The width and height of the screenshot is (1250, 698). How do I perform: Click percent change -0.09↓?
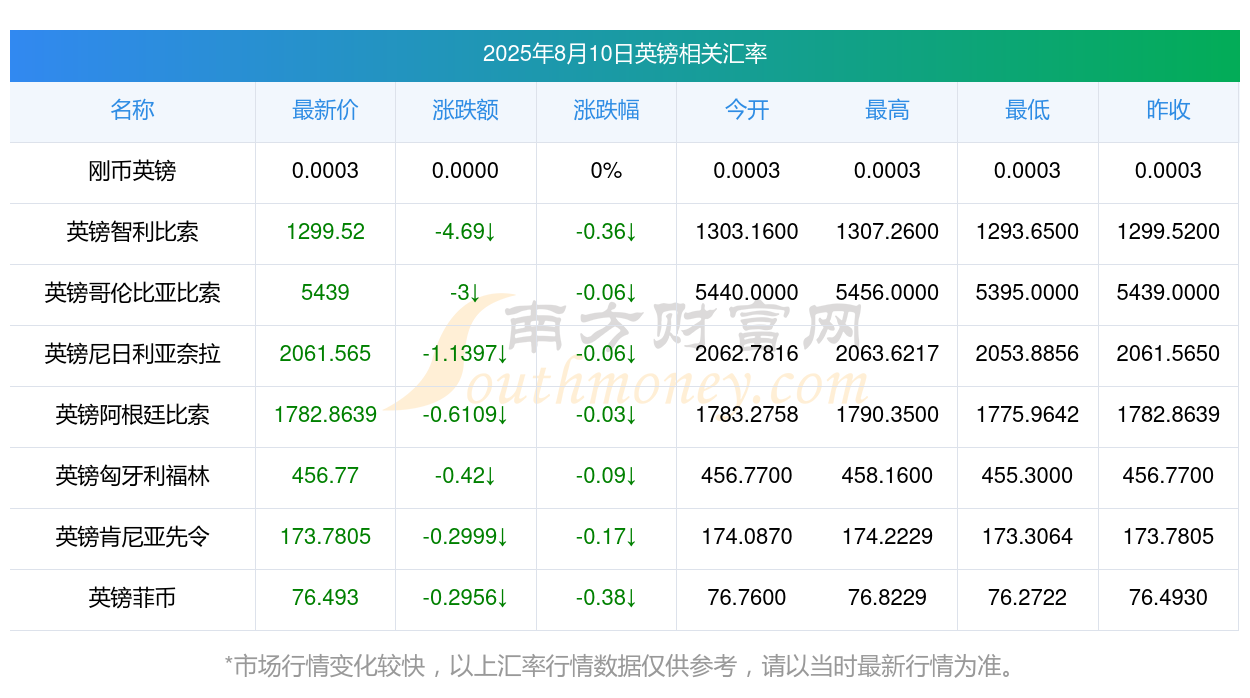606,476
